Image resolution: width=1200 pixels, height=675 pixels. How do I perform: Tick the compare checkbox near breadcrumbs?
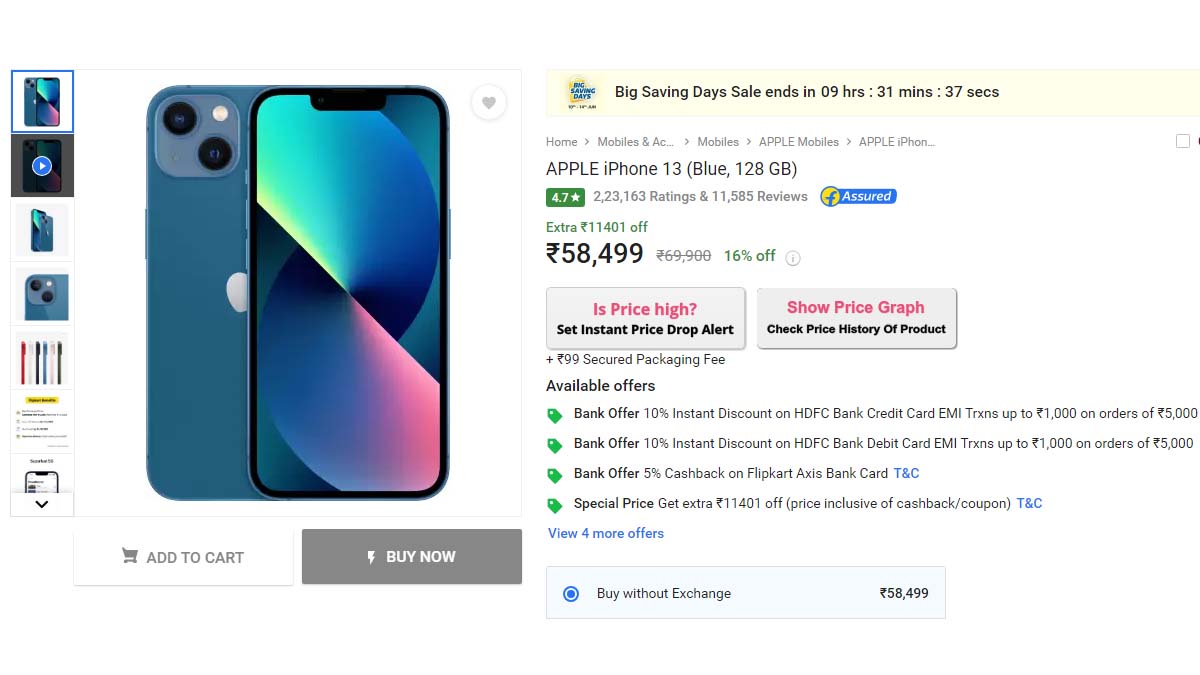(x=1183, y=142)
